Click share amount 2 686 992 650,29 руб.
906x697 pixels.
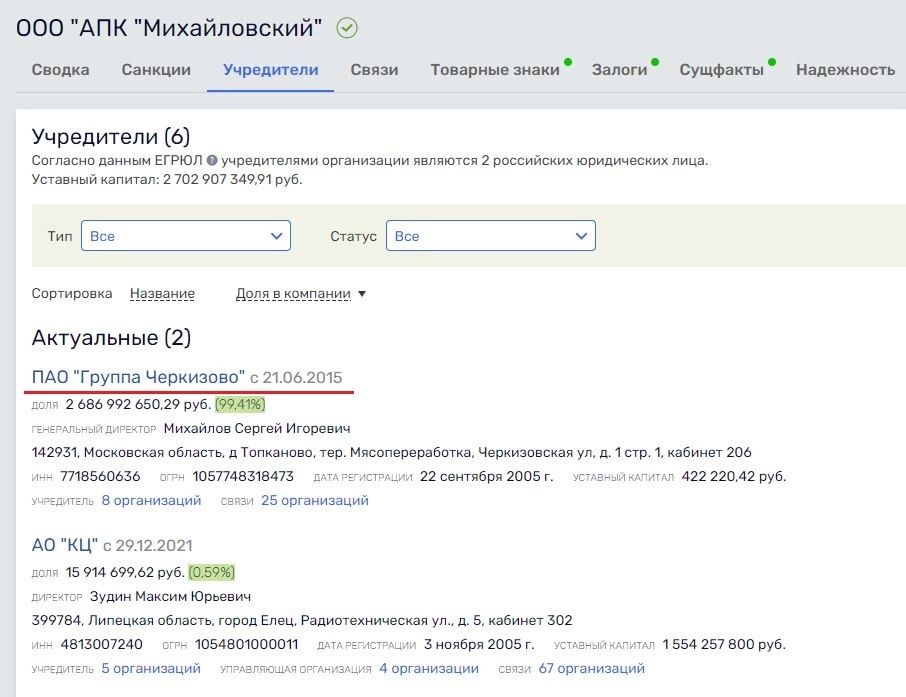pos(138,405)
